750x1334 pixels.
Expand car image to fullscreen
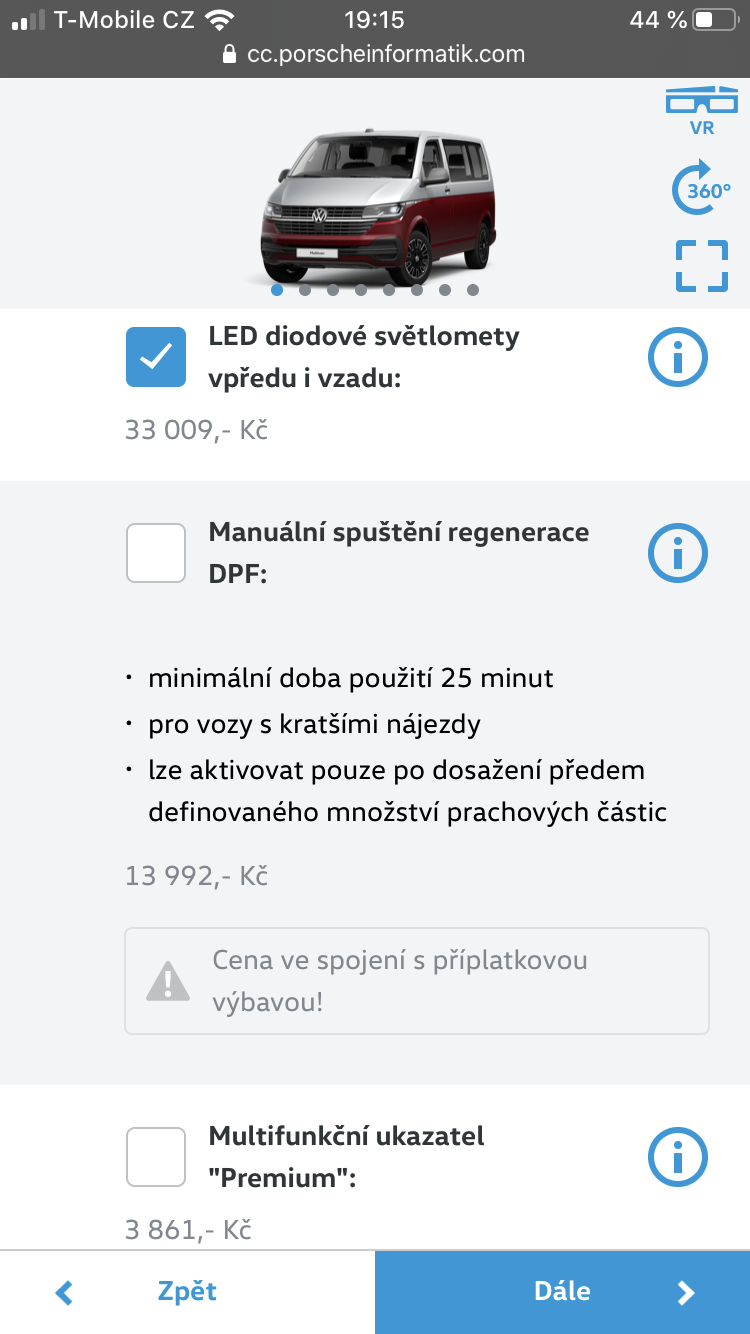[x=701, y=266]
